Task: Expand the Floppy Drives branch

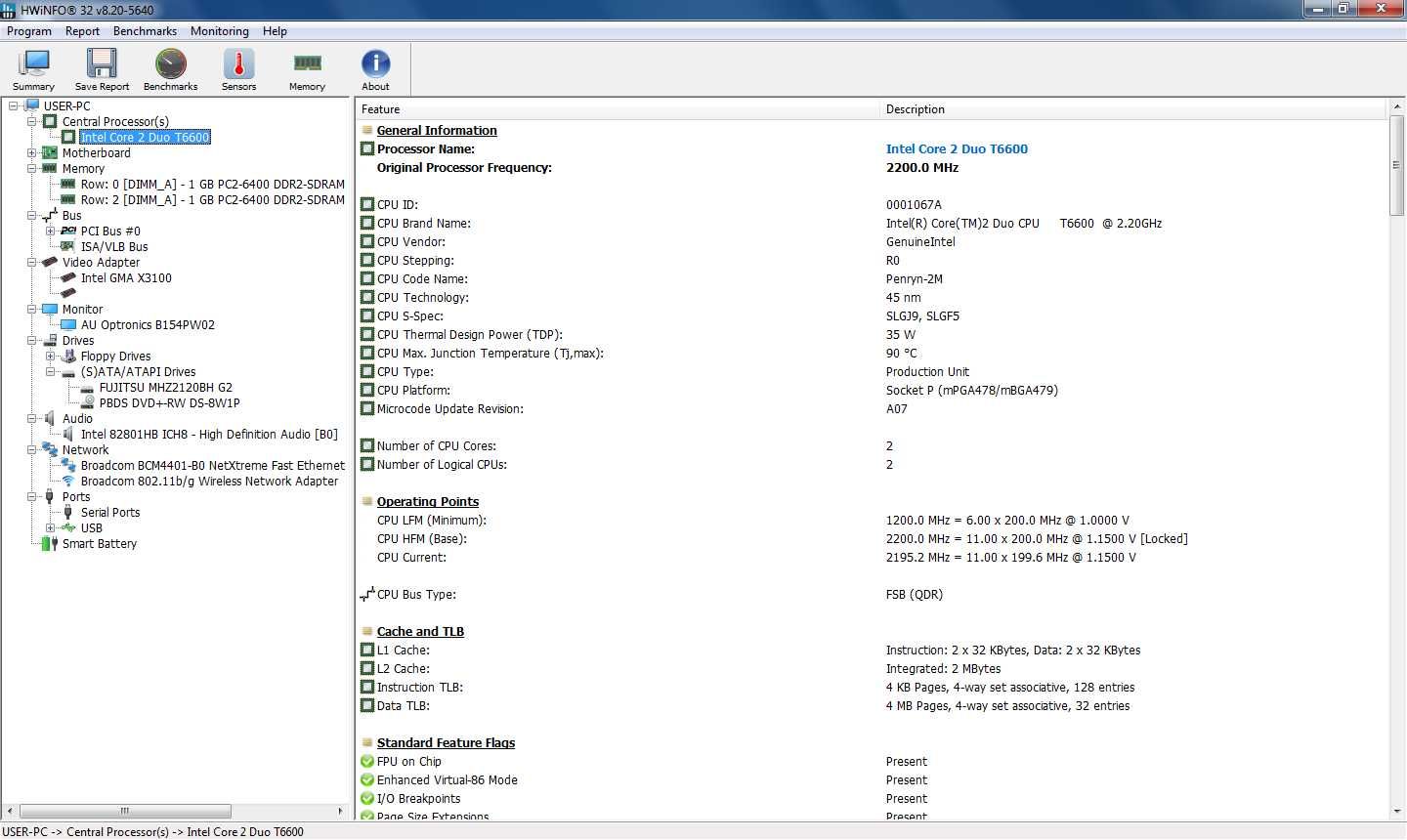Action: click(50, 356)
